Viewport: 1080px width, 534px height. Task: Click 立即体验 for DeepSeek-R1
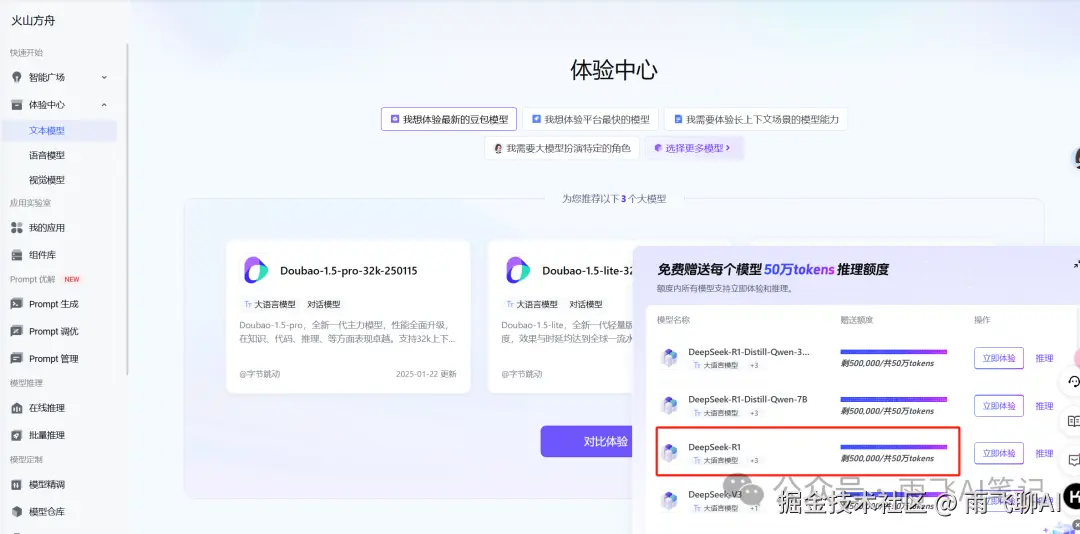click(999, 453)
